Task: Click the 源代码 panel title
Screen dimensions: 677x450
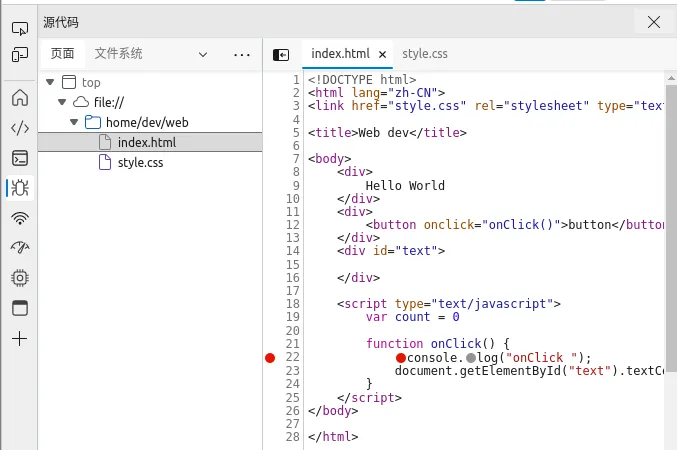Action: [x=61, y=22]
